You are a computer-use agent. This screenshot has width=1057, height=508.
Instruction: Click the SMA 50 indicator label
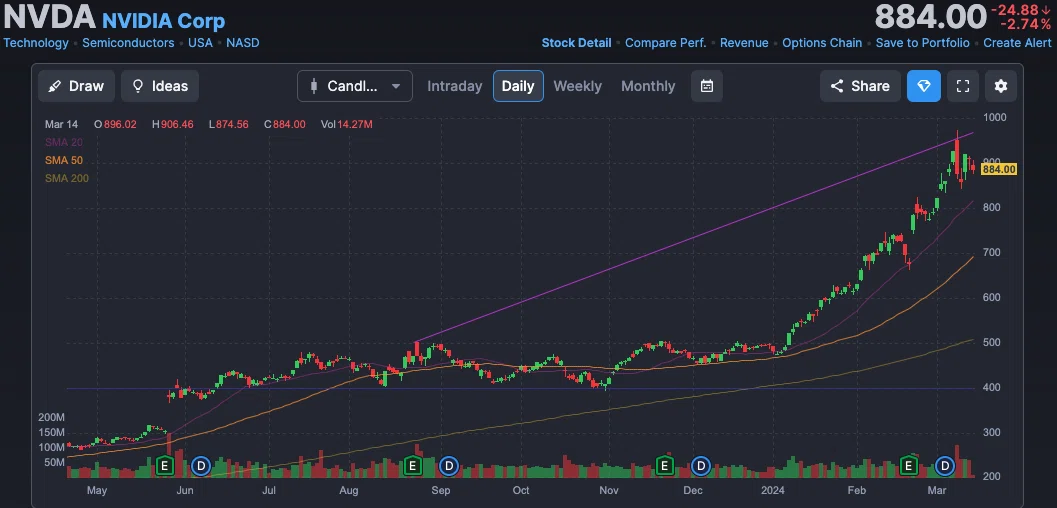pyautogui.click(x=64, y=160)
